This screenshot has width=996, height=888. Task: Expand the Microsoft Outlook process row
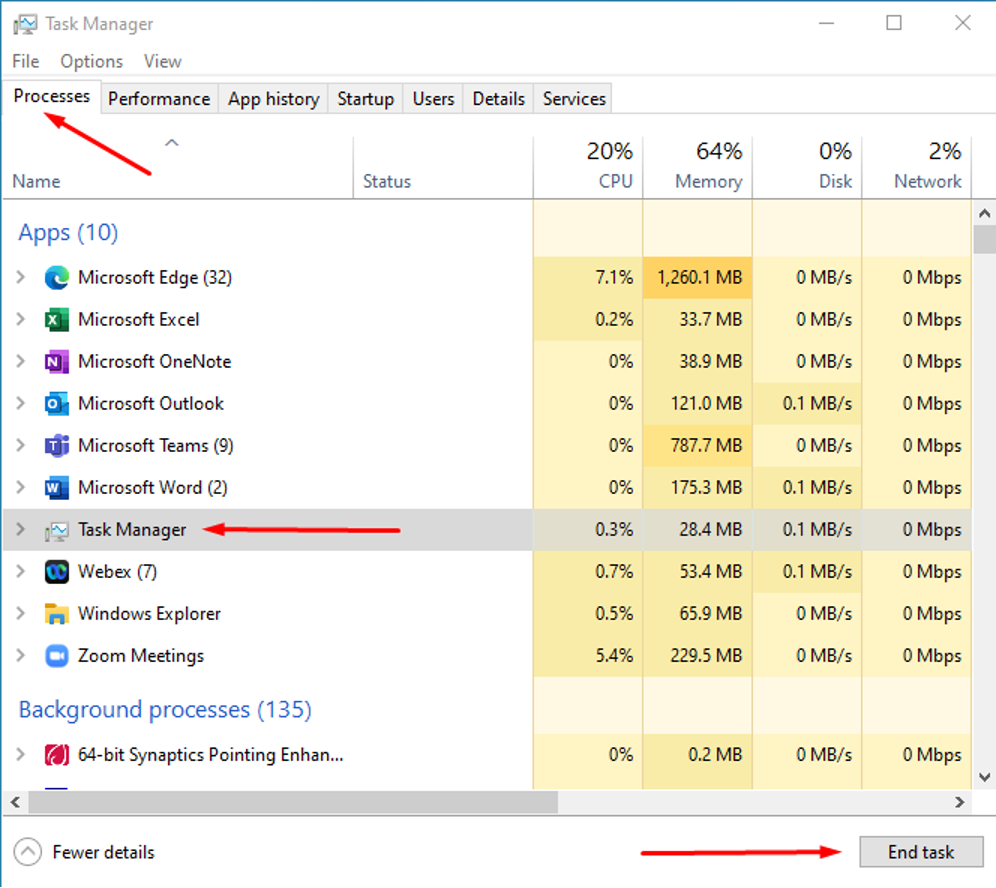[x=20, y=403]
